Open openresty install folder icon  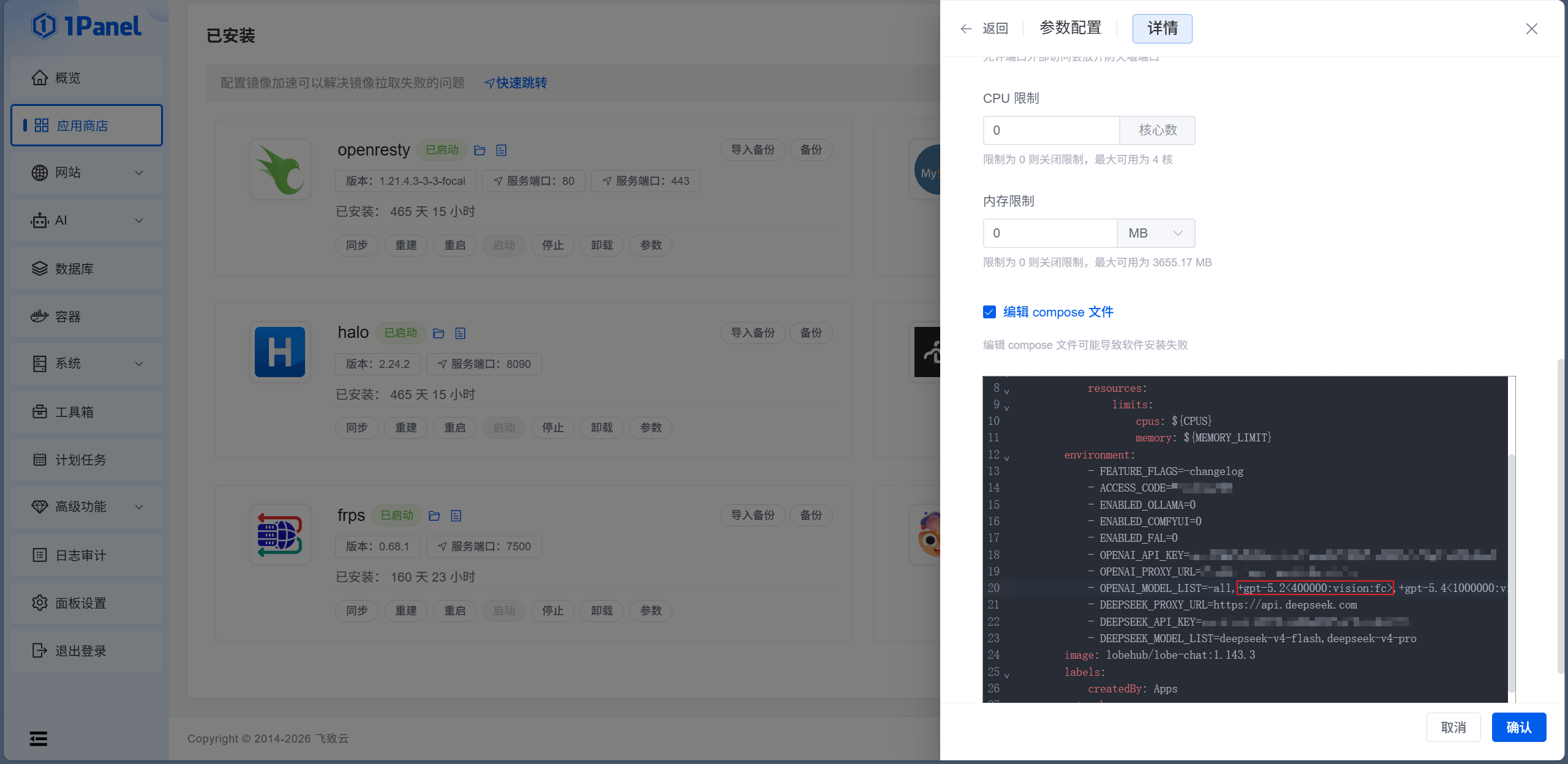pos(480,150)
